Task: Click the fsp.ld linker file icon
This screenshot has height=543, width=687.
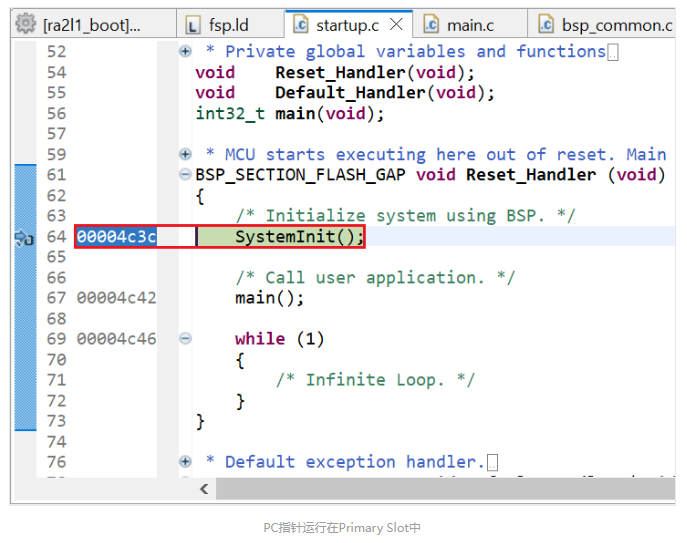Action: (x=193, y=25)
